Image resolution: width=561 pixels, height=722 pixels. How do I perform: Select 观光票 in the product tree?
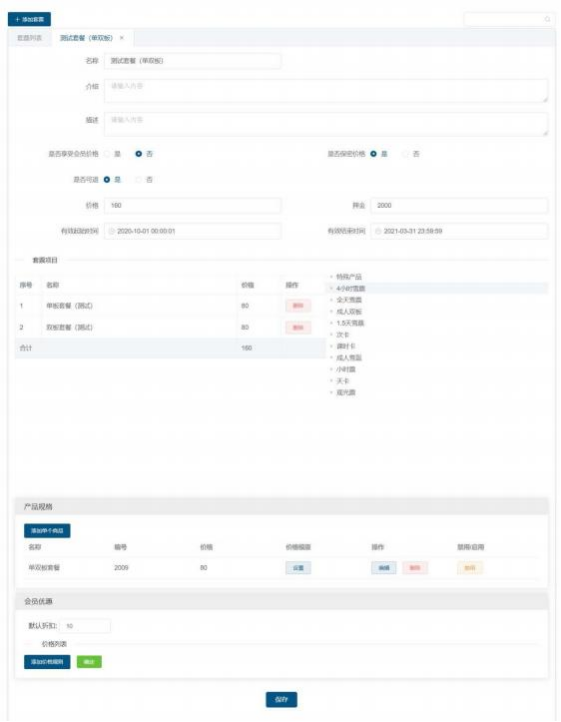click(346, 392)
